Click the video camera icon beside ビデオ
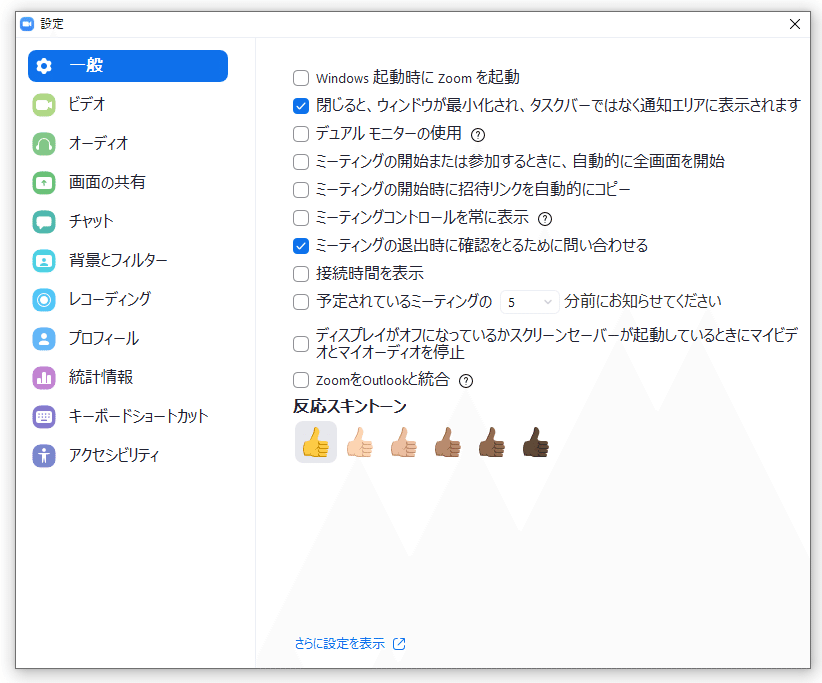The height and width of the screenshot is (683, 822). coord(44,105)
